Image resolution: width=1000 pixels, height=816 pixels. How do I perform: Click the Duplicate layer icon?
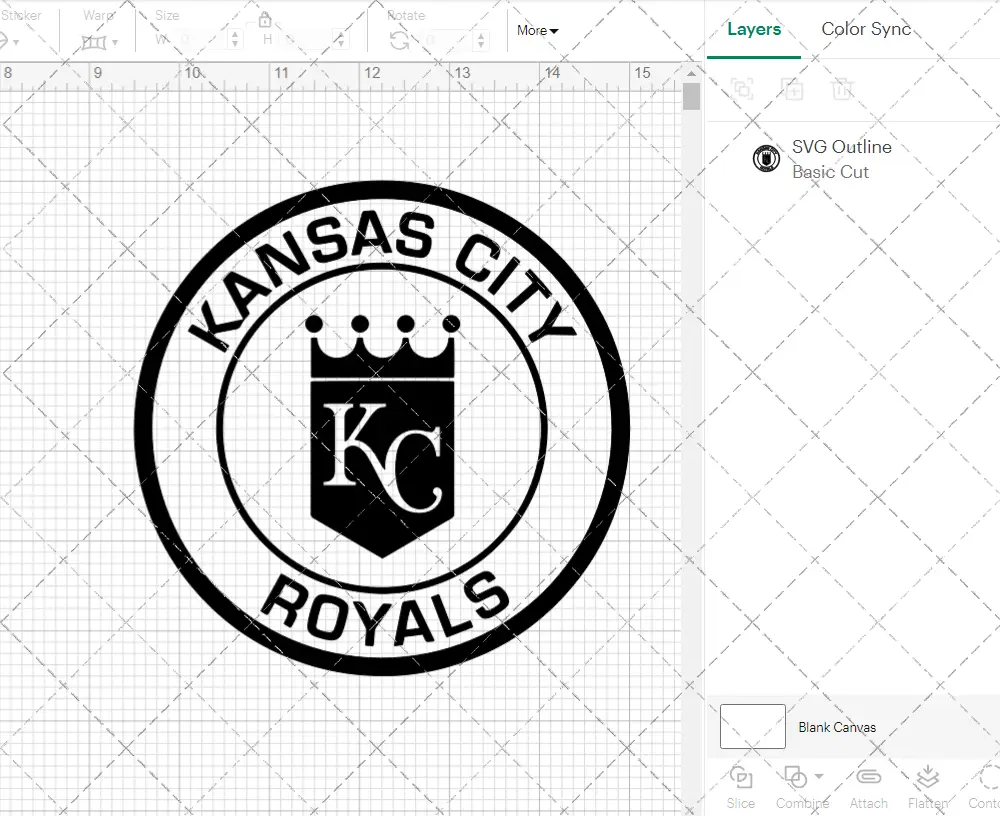pyautogui.click(x=792, y=89)
